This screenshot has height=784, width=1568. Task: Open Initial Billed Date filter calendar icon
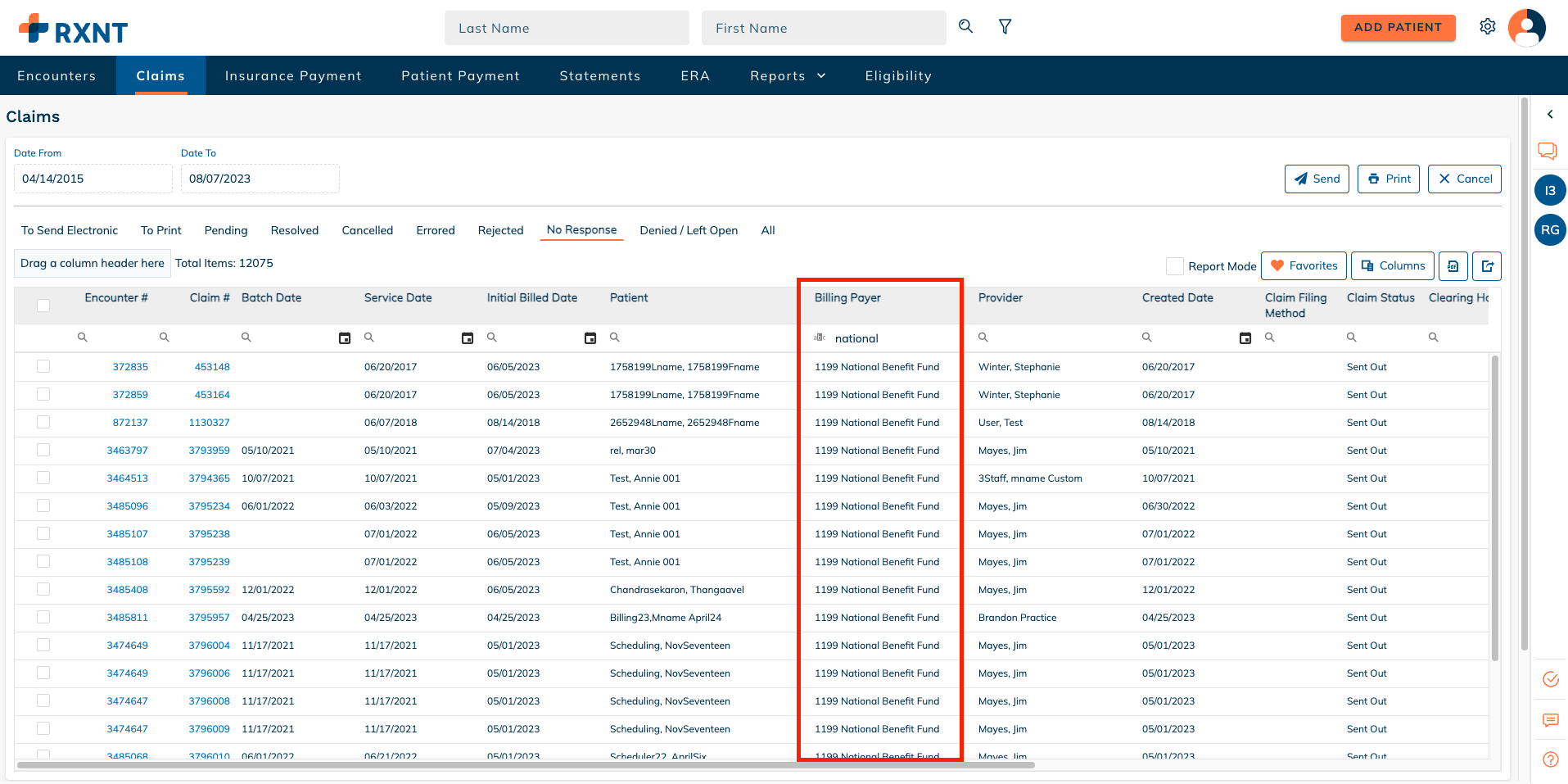590,338
